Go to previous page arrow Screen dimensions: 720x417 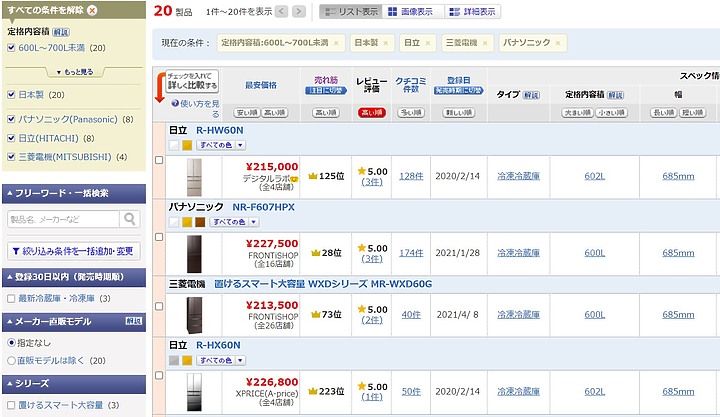282,11
